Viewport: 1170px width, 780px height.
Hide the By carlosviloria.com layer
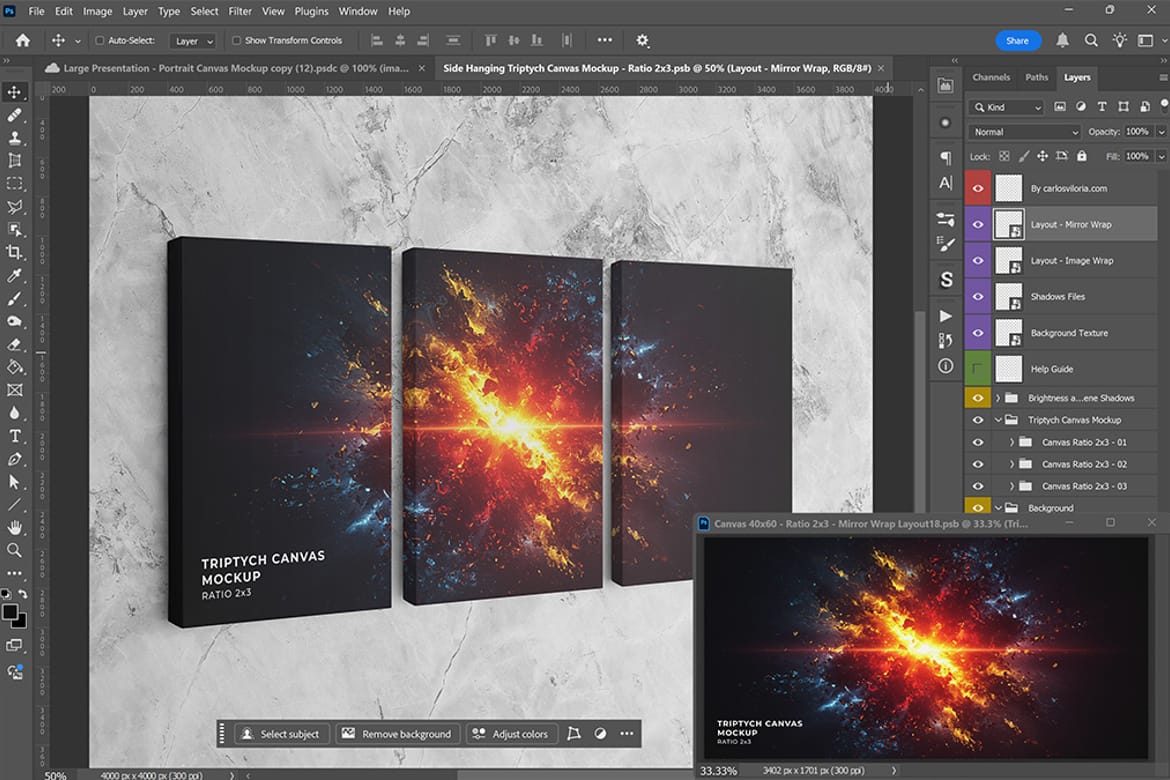pyautogui.click(x=977, y=188)
